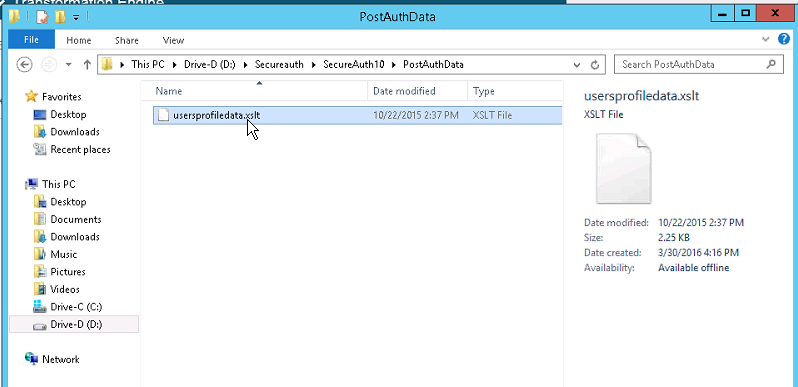Image resolution: width=798 pixels, height=387 pixels.
Task: Click the Search PostAuthData field
Action: 699,65
